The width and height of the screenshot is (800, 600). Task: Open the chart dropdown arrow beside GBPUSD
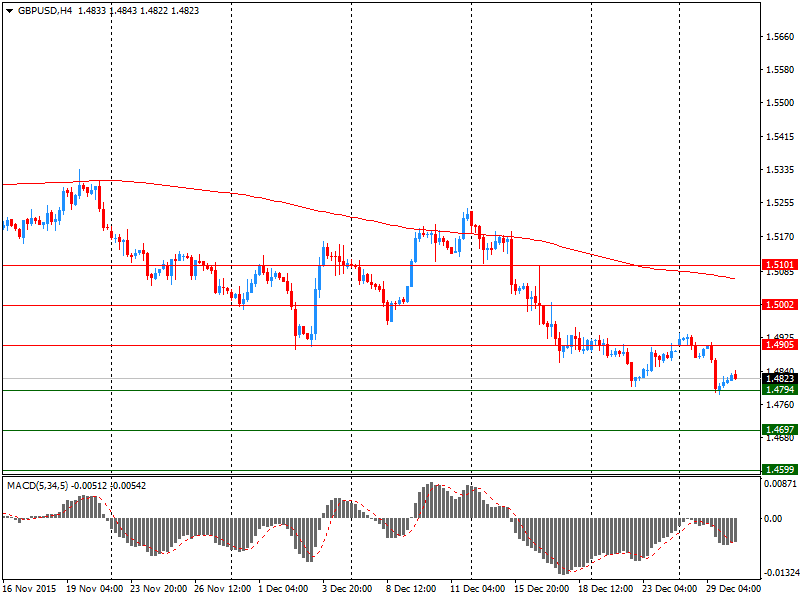pos(9,11)
